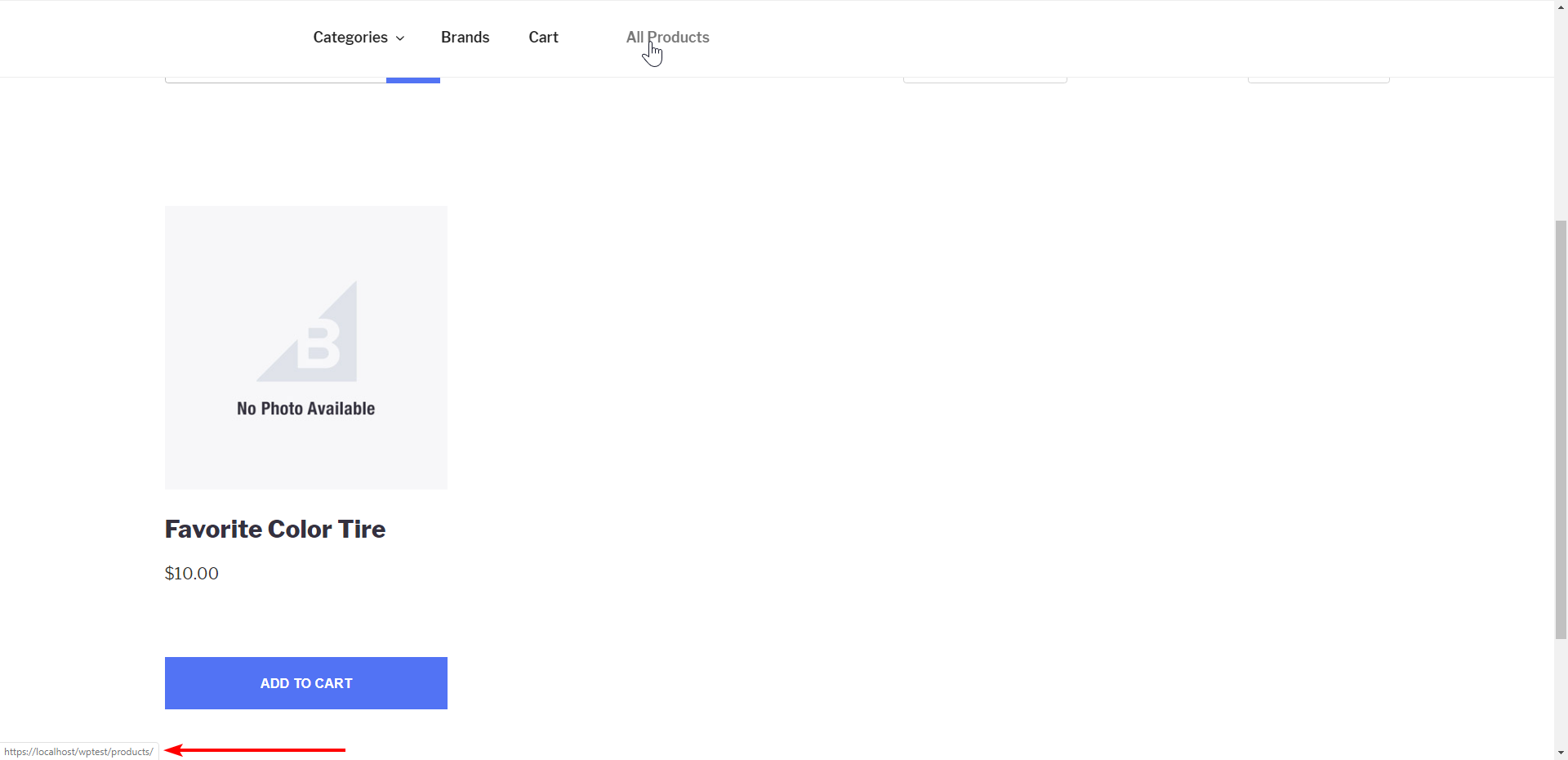This screenshot has width=1568, height=760.
Task: Go to the Brands page
Action: 465,38
